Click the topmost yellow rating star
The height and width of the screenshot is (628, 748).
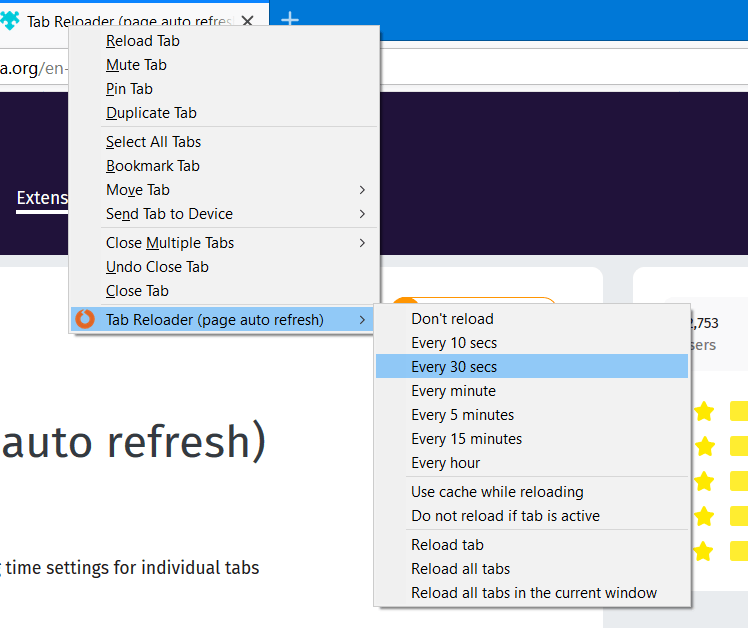pyautogui.click(x=704, y=411)
